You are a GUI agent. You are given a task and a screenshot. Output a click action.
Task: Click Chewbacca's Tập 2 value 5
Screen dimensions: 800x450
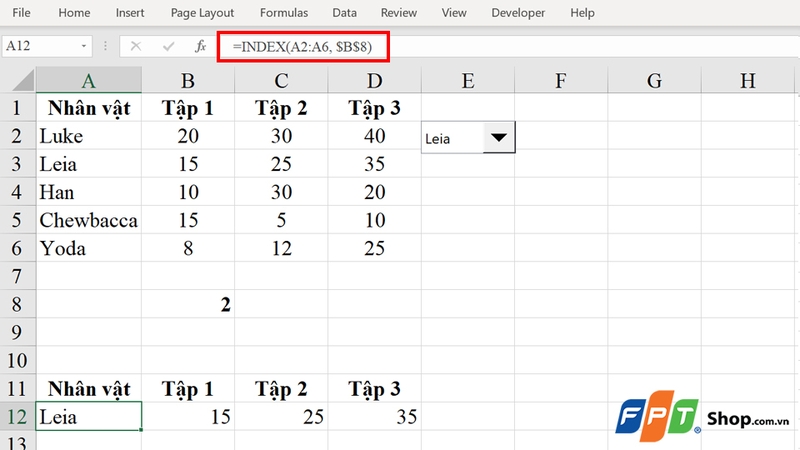pos(281,220)
